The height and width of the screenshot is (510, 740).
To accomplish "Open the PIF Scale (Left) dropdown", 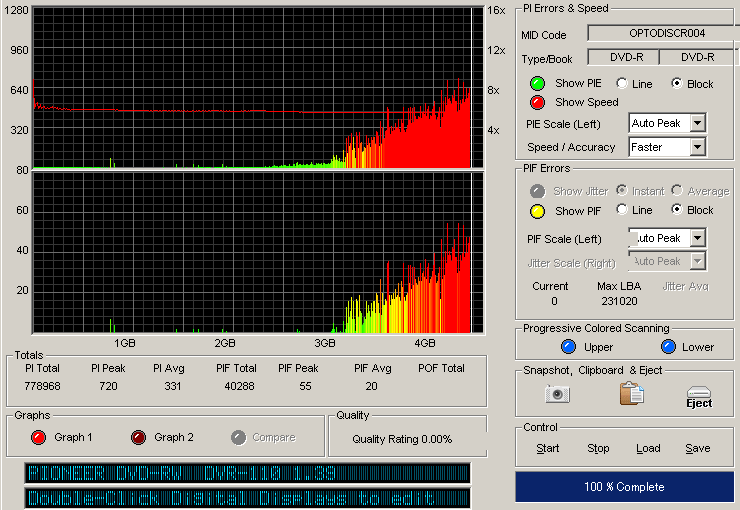I will (x=698, y=238).
